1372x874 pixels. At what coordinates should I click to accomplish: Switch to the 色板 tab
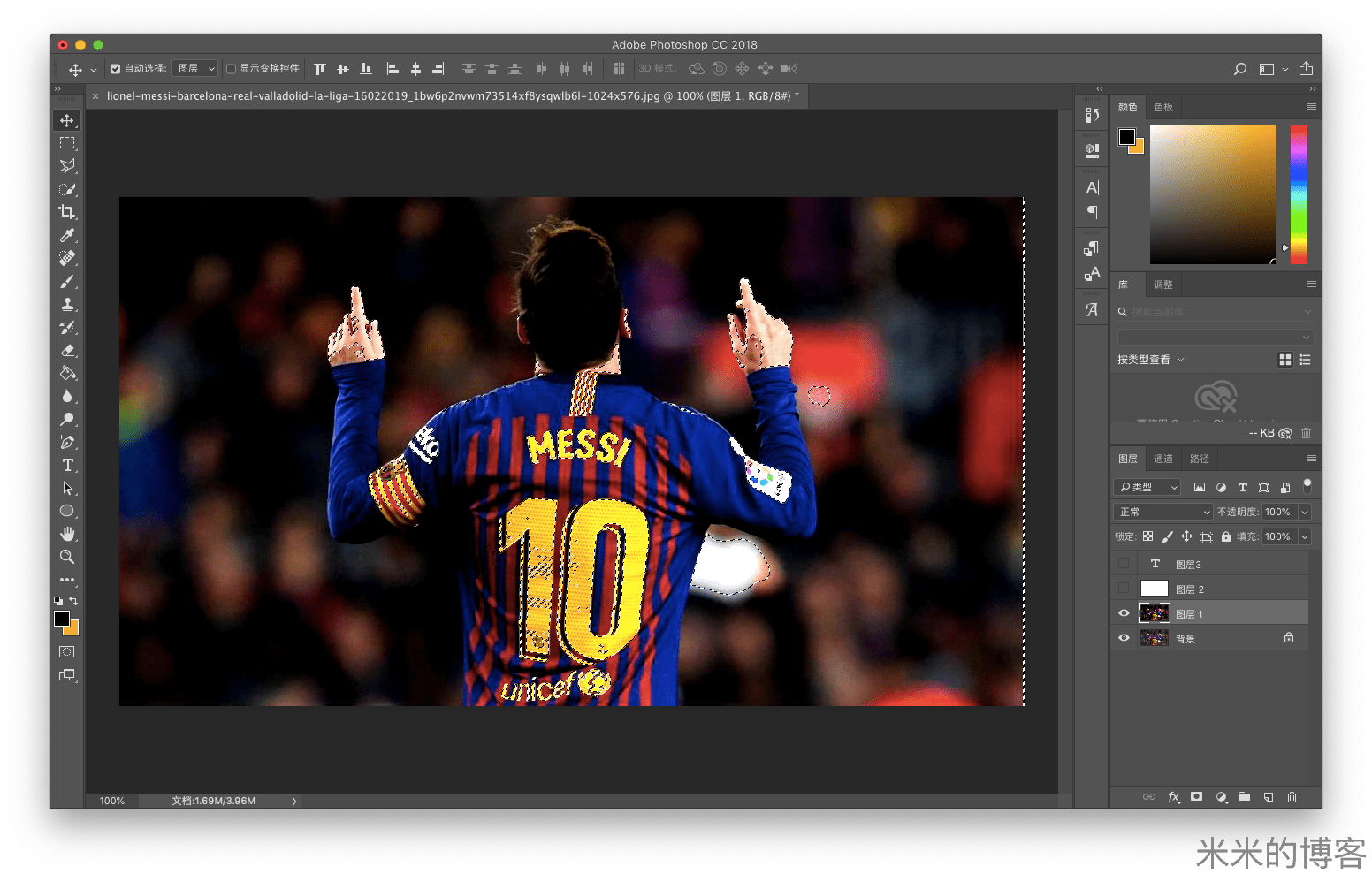(1163, 107)
